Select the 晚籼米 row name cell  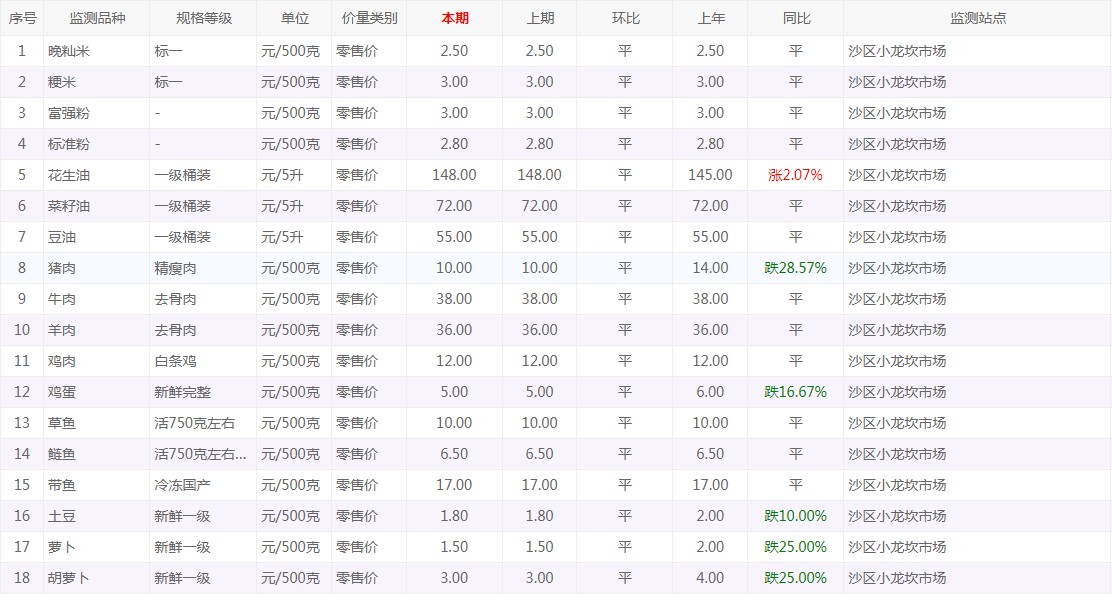pyautogui.click(x=69, y=51)
